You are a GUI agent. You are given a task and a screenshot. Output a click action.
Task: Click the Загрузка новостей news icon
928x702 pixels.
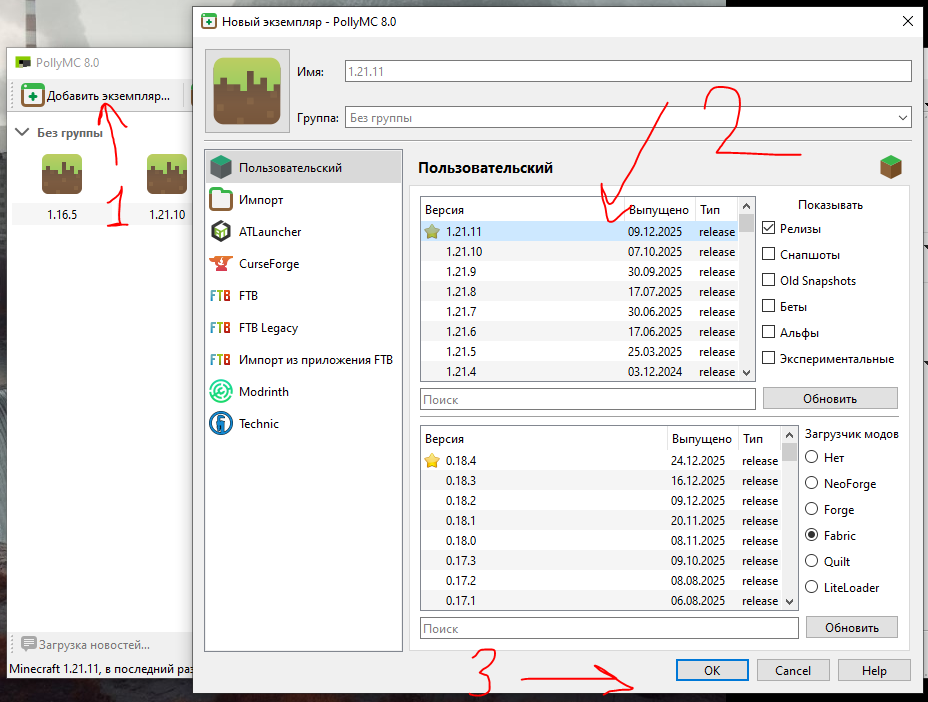28,644
